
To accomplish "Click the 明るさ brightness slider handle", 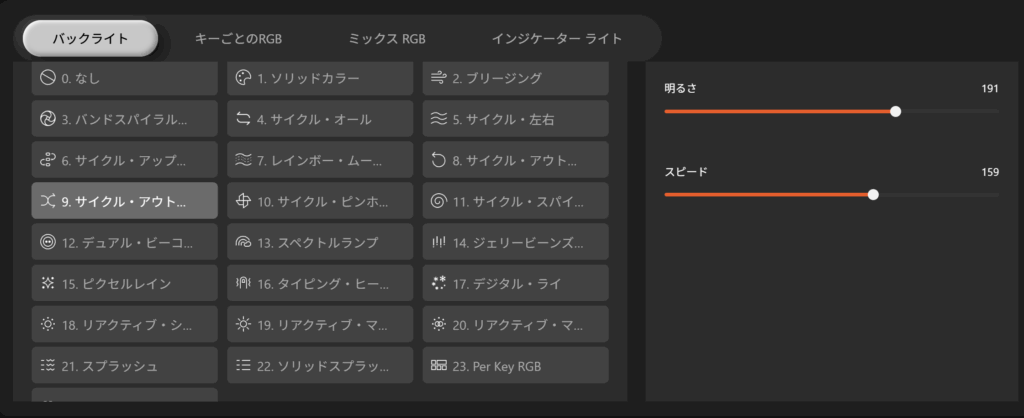I will [895, 111].
